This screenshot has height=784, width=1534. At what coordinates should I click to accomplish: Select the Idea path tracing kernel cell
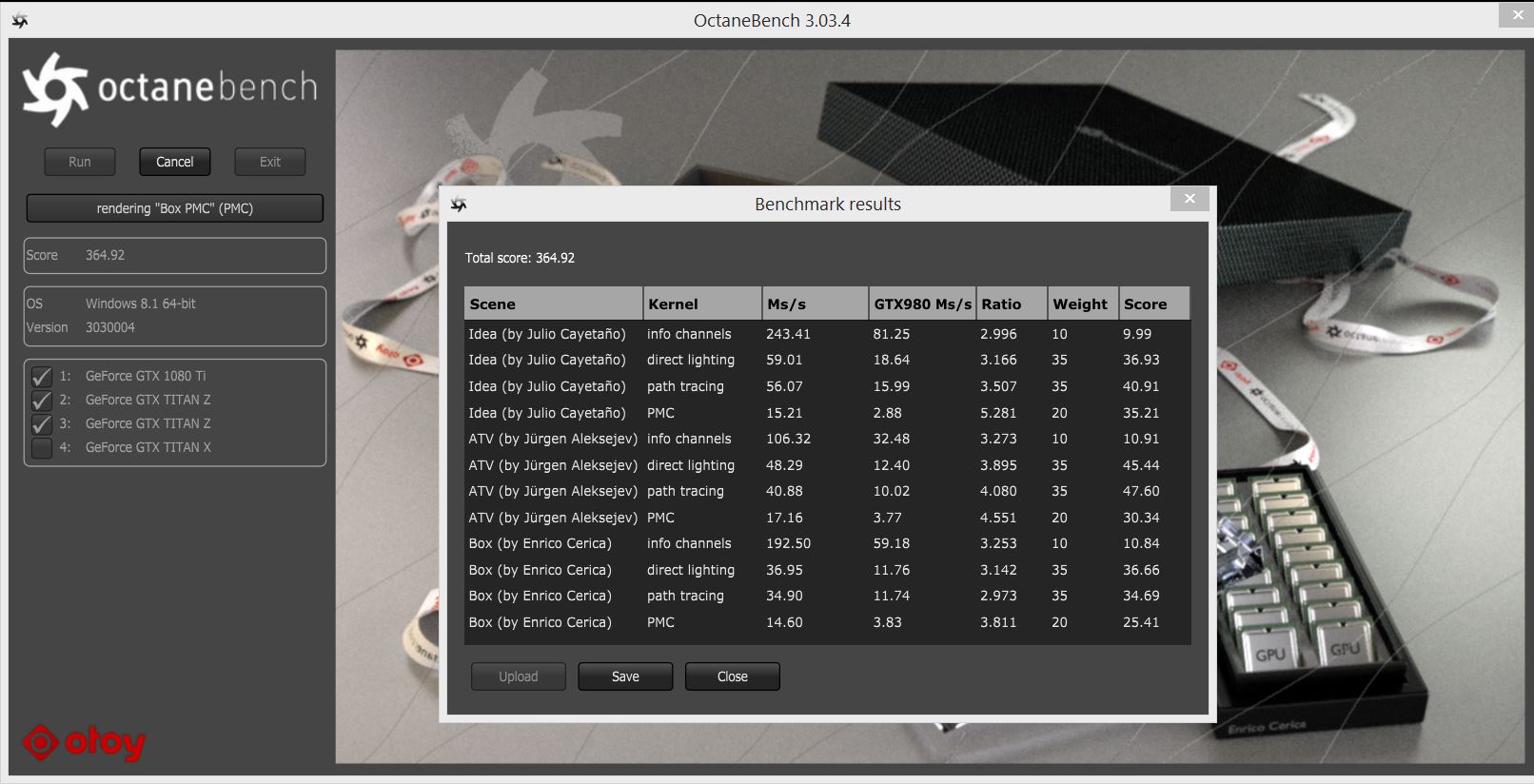tap(685, 386)
